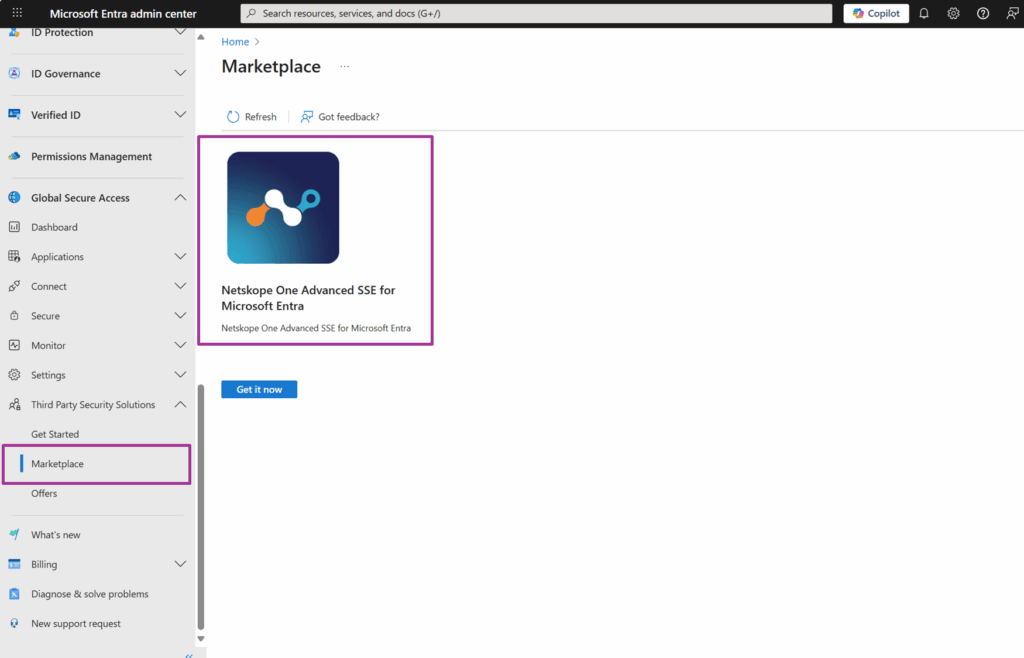This screenshot has height=658, width=1024.
Task: Select the Dashboard menu item
Action: click(54, 227)
